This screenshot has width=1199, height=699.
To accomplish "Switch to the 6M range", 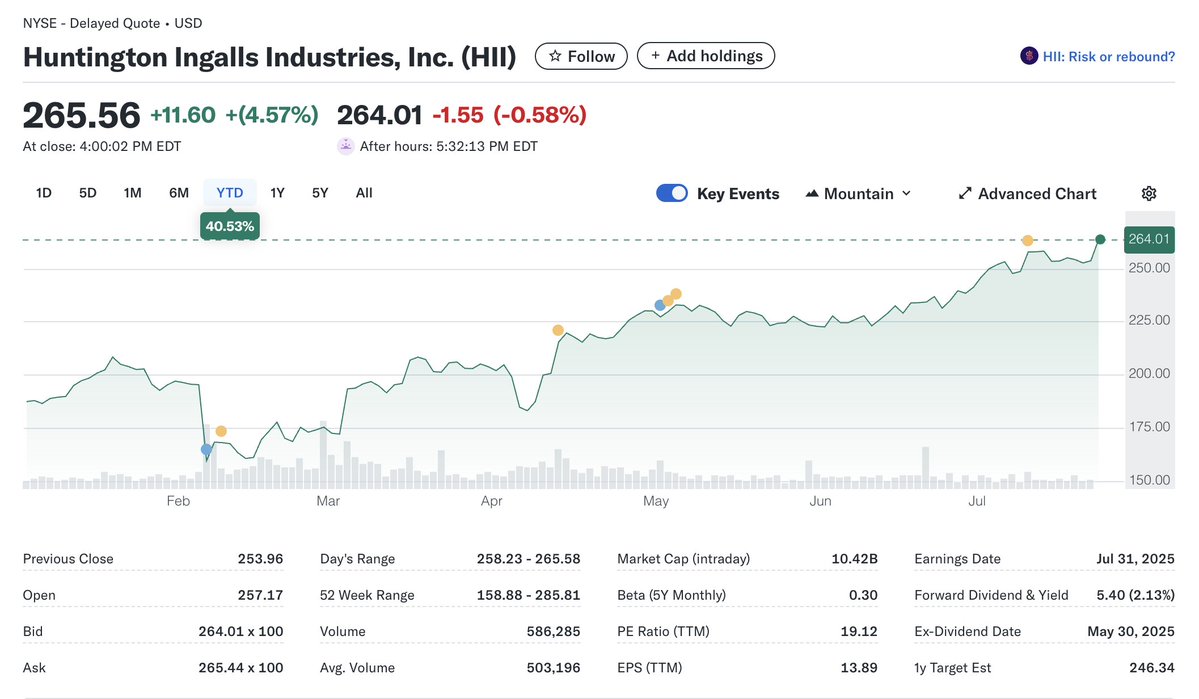I will point(179,193).
